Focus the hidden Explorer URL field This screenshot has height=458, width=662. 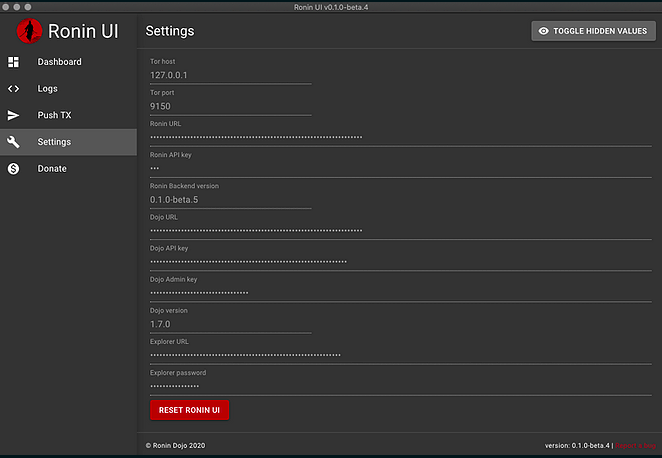point(401,355)
